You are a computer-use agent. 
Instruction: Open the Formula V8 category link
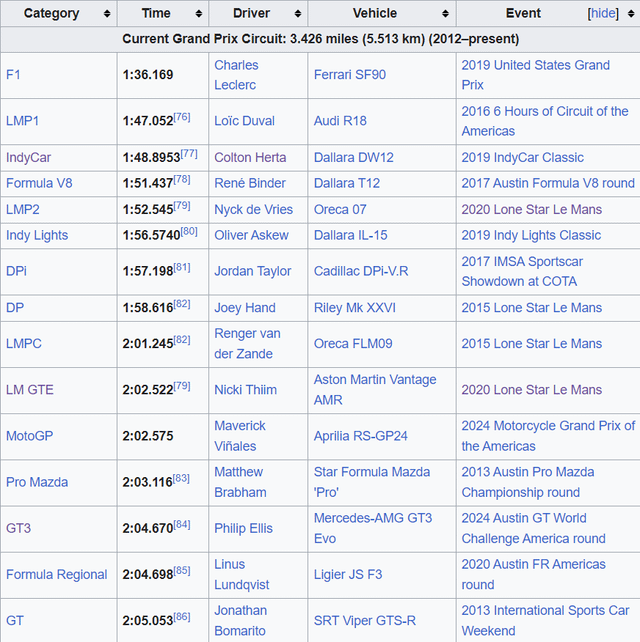tap(39, 183)
